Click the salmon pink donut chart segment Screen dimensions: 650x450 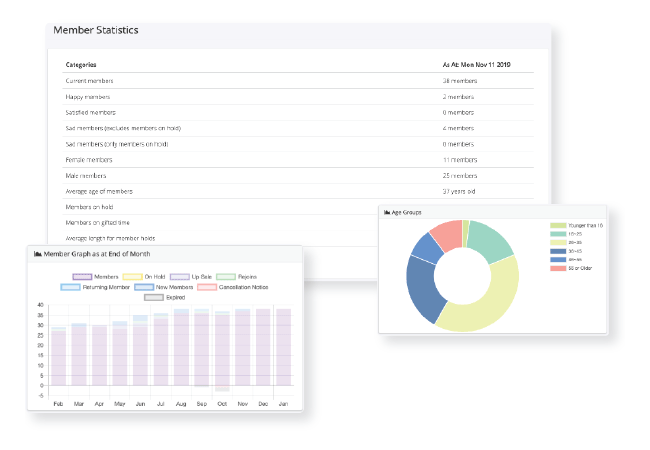(x=449, y=235)
